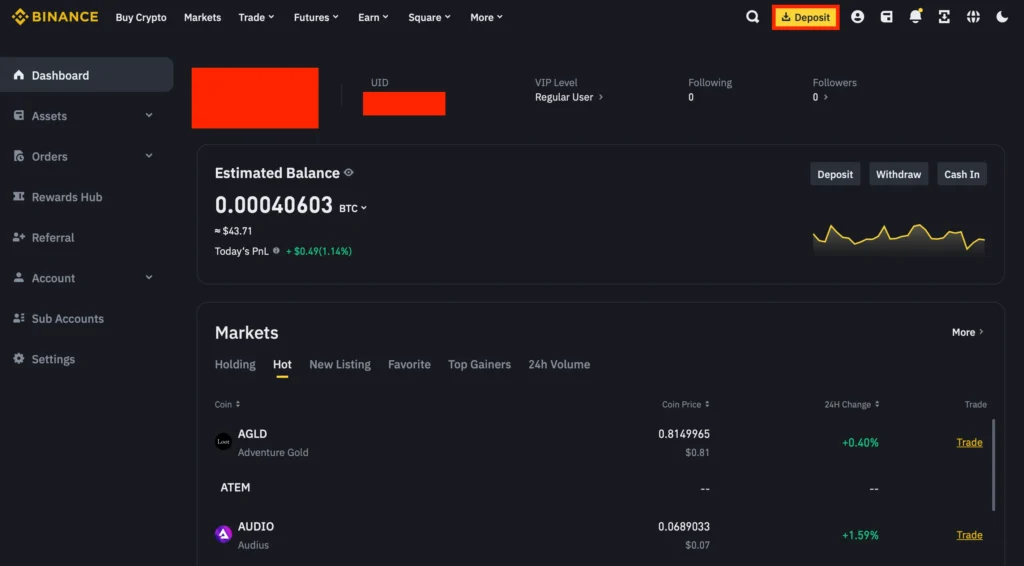1024x566 pixels.
Task: Toggle dark mode moon icon
Action: [1002, 17]
